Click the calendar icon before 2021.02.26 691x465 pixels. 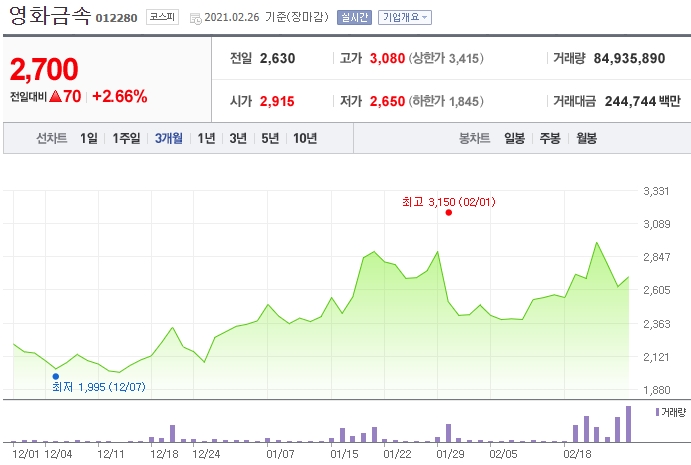tap(195, 19)
